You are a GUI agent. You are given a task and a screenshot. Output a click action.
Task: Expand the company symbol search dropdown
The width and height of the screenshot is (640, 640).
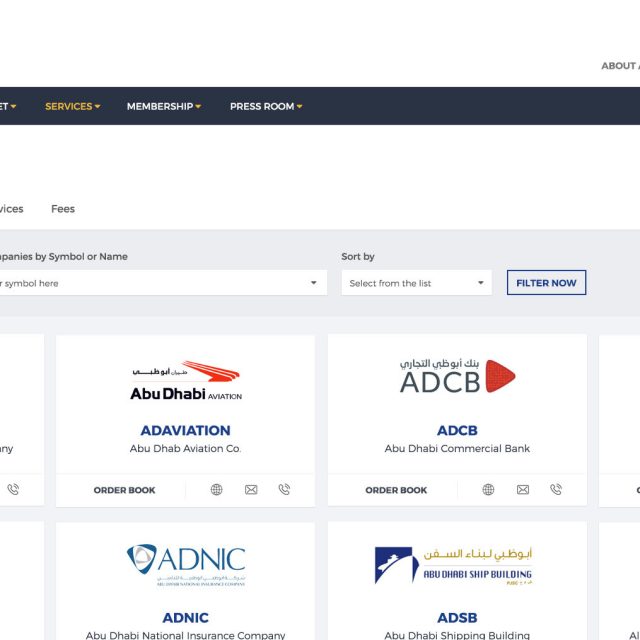pos(160,283)
